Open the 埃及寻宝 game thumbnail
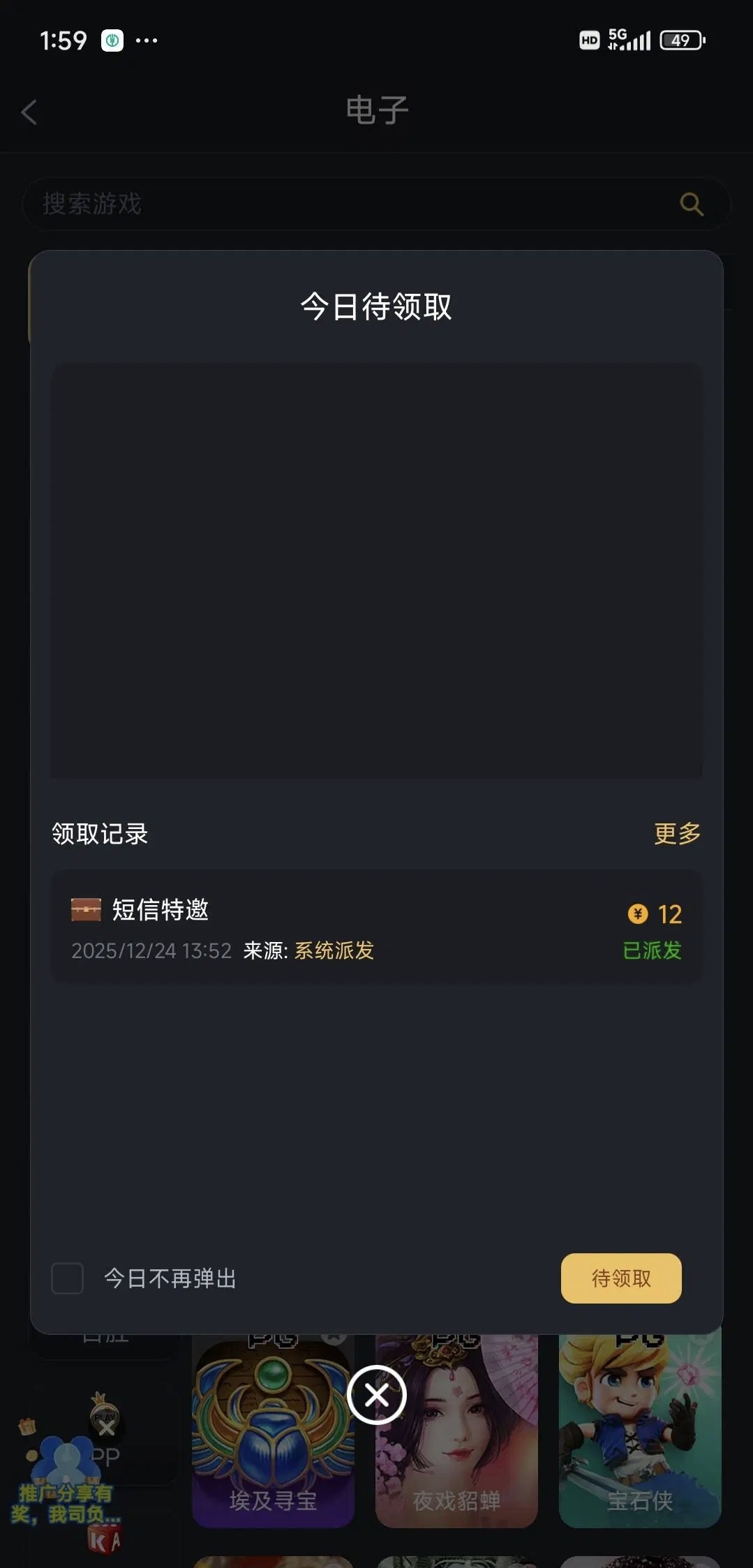 coord(273,1431)
